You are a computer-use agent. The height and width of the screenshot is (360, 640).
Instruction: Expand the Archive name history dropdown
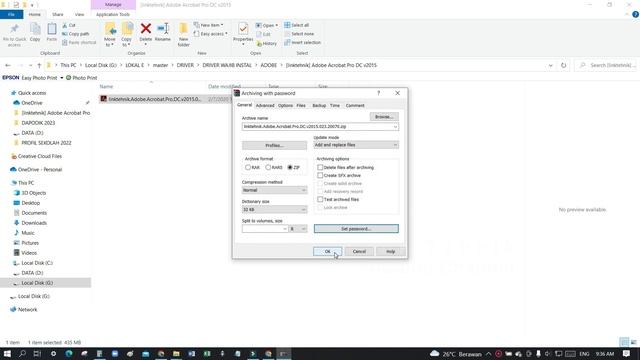[395, 127]
